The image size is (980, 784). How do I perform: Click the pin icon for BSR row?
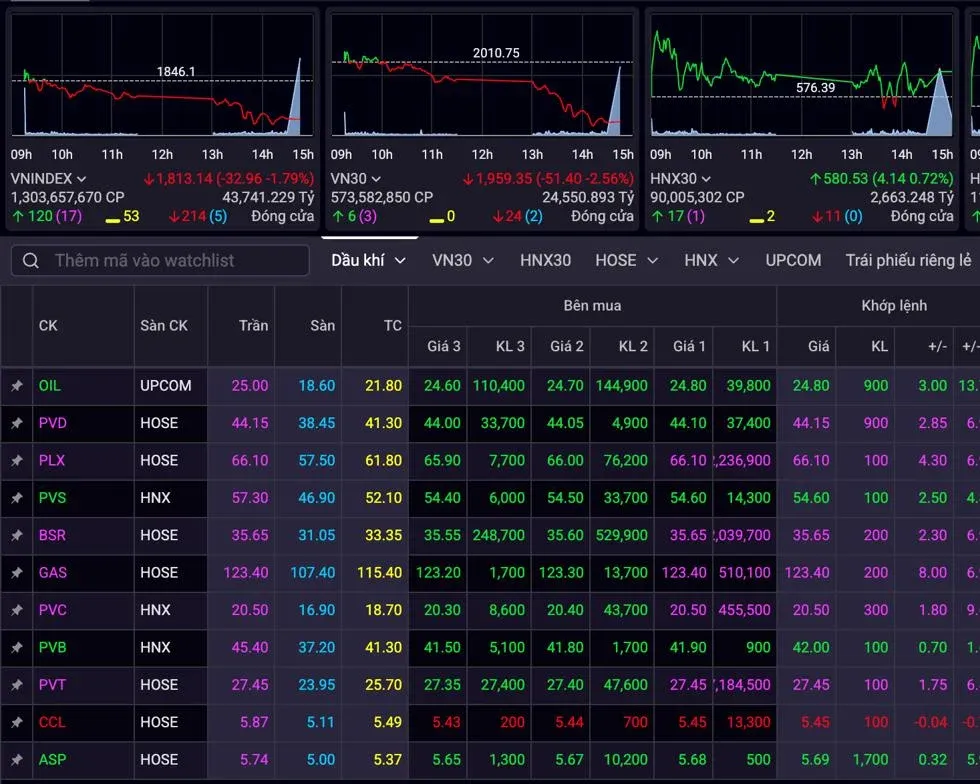(17, 535)
